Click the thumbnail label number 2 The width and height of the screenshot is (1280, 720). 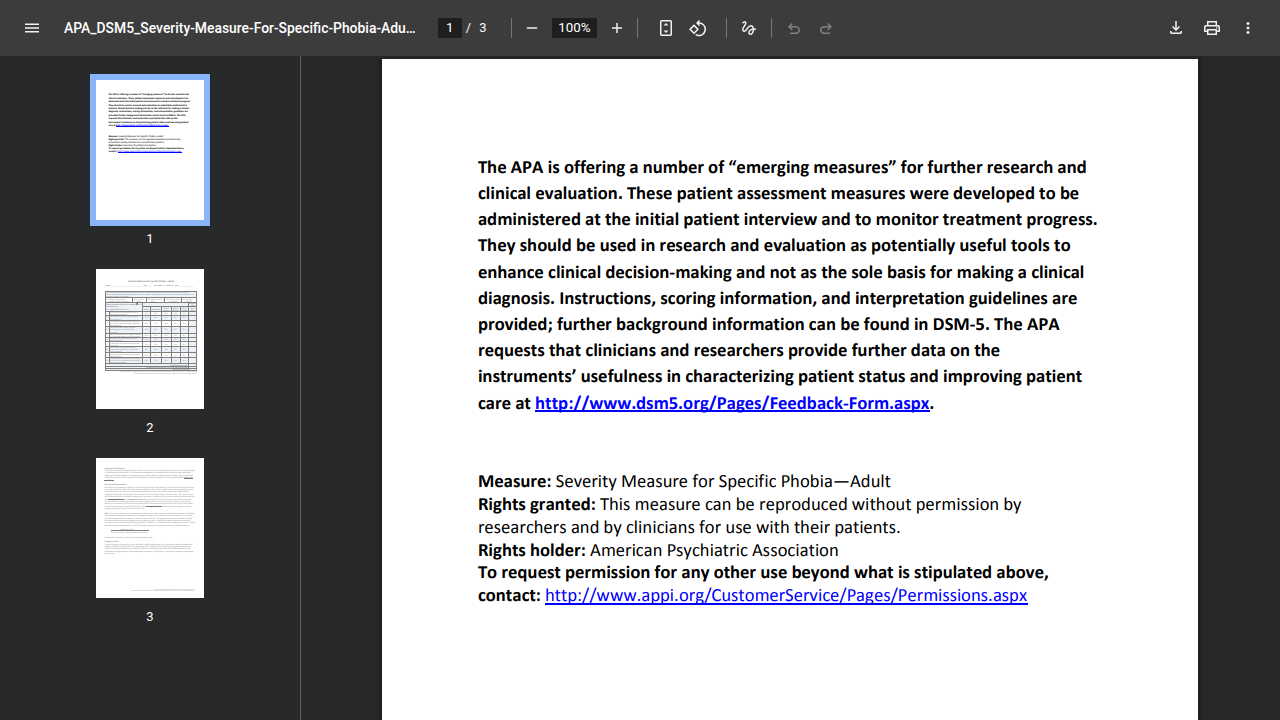pyautogui.click(x=150, y=428)
